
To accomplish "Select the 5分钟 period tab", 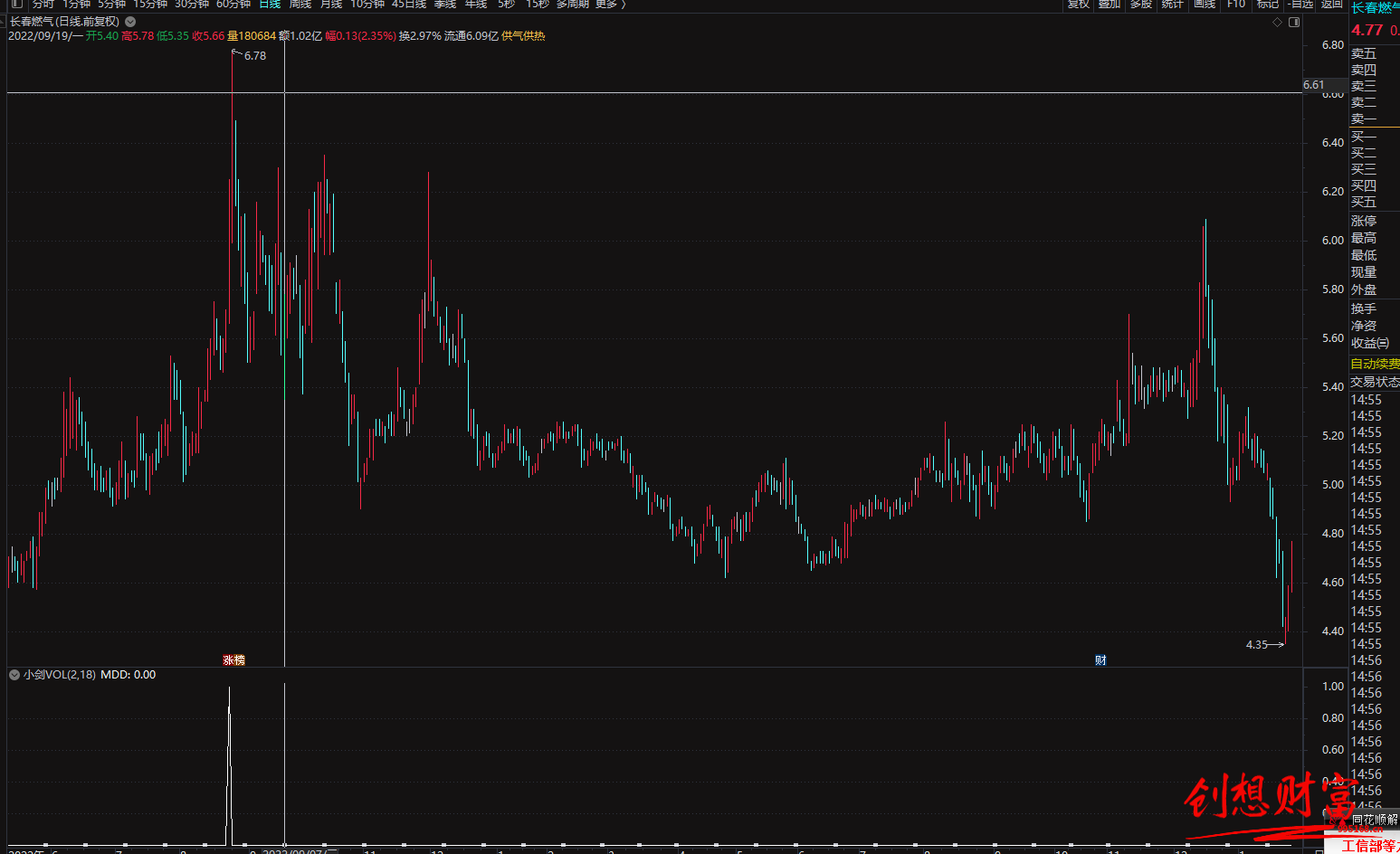I will click(111, 5).
